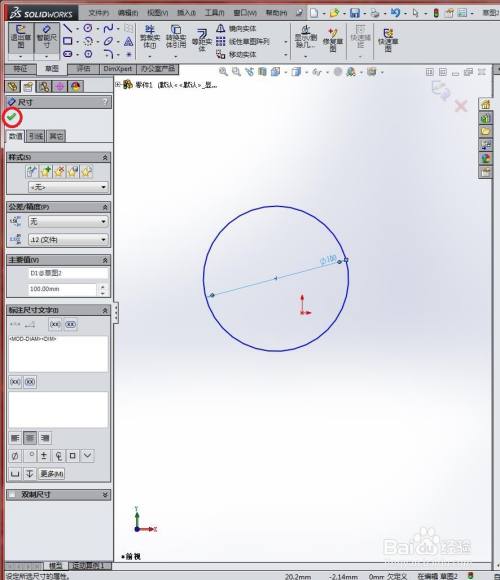Click the 100.00mm dimension value field
This screenshot has height=580, width=500.
point(62,289)
